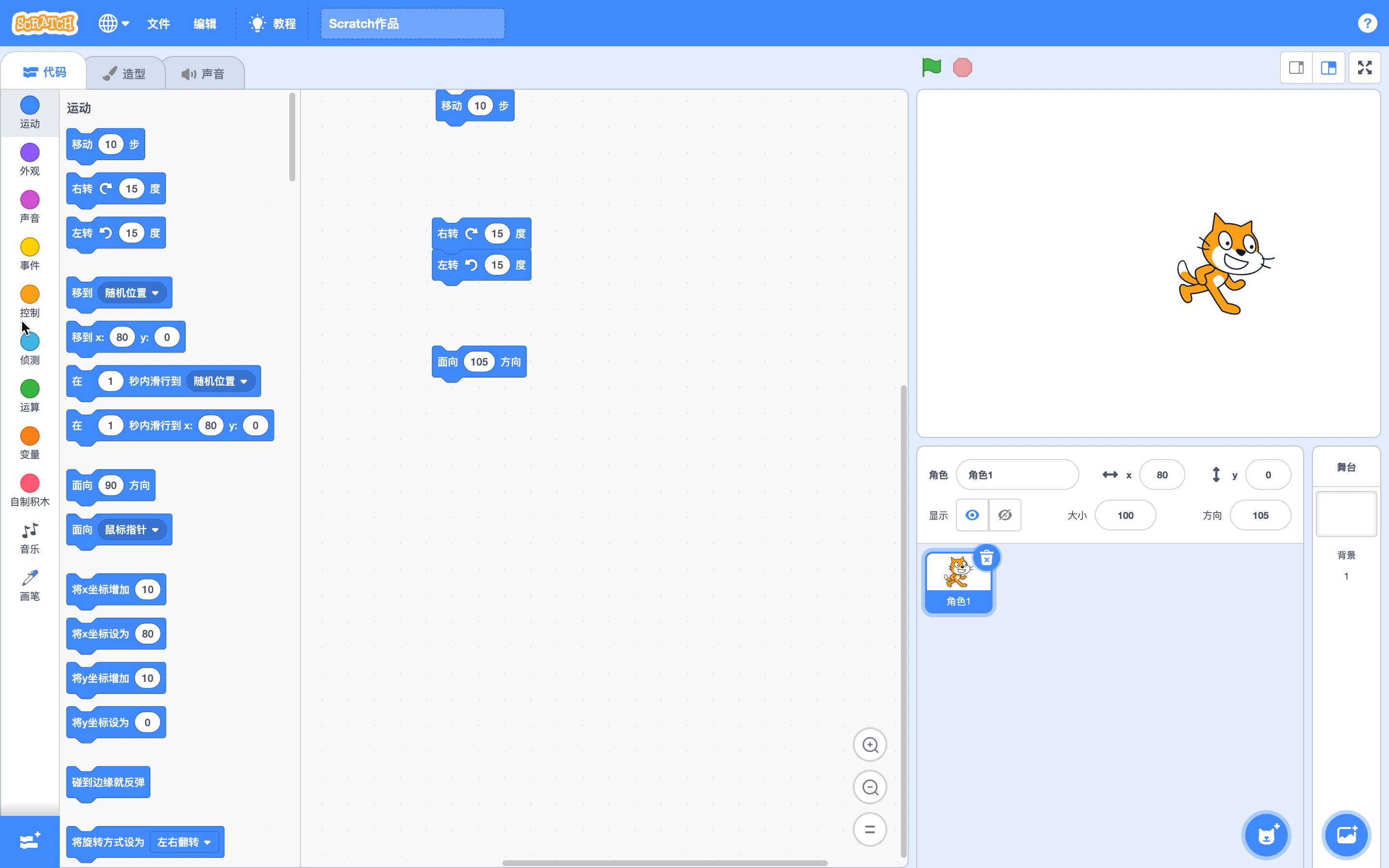Zoom out of the code workspace
This screenshot has height=868, width=1389.
click(870, 787)
